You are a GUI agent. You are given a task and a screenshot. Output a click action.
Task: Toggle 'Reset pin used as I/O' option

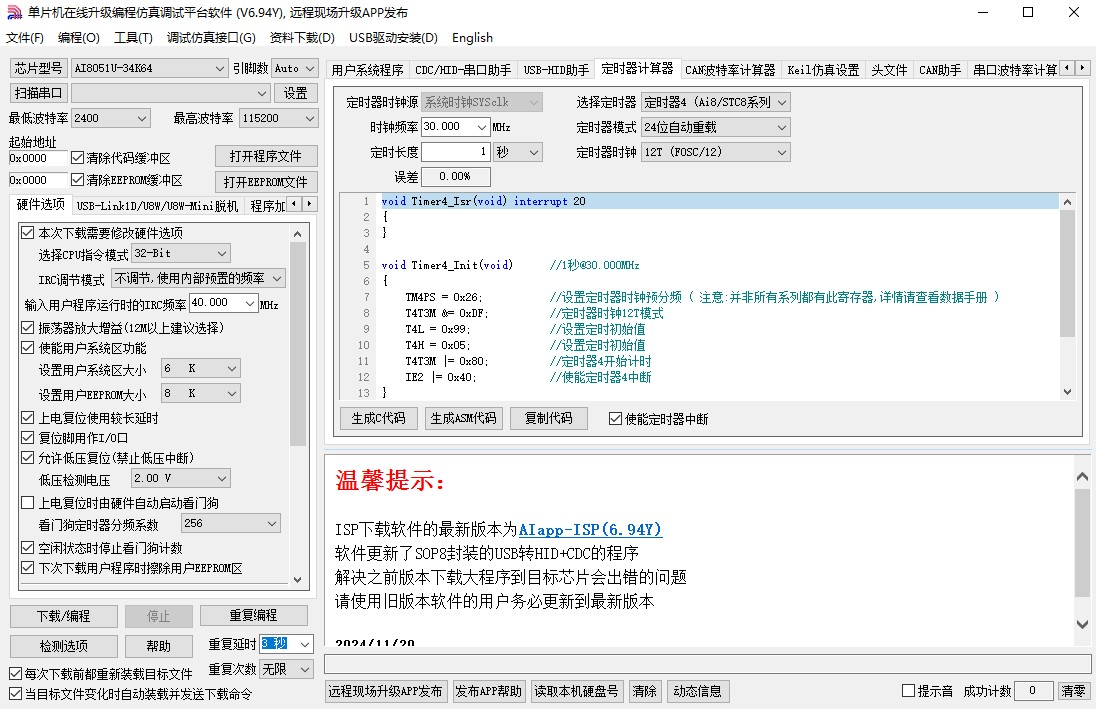tap(27, 438)
